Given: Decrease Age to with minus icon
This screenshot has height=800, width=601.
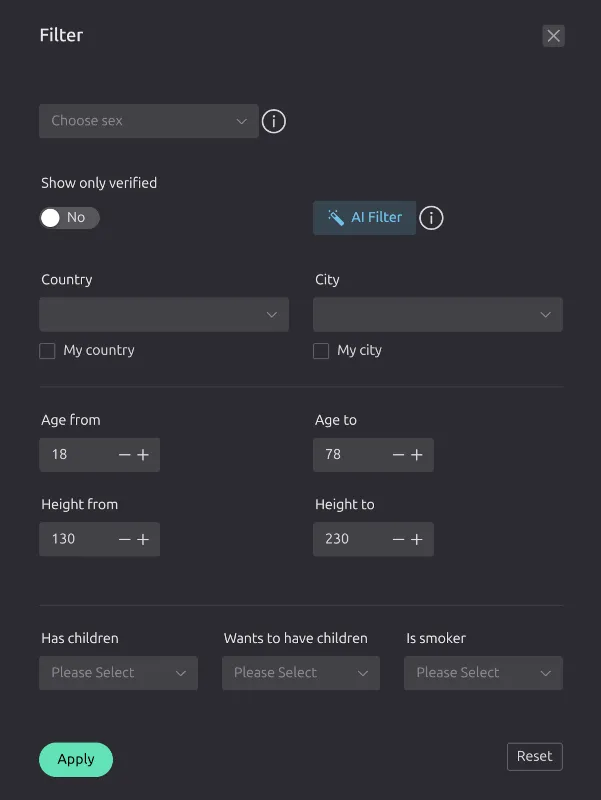Looking at the screenshot, I should [398, 455].
